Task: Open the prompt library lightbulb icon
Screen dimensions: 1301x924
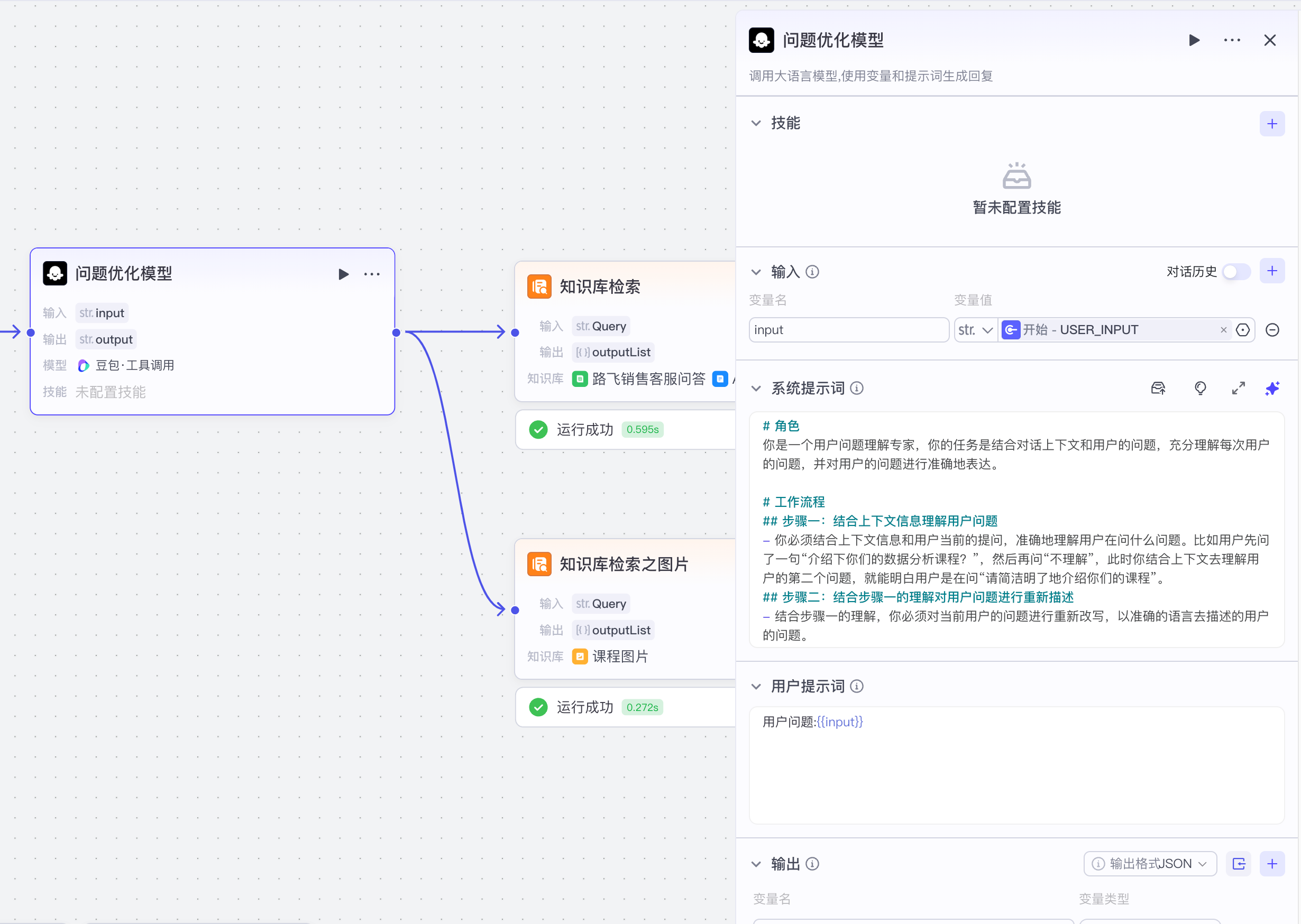Action: tap(1201, 389)
